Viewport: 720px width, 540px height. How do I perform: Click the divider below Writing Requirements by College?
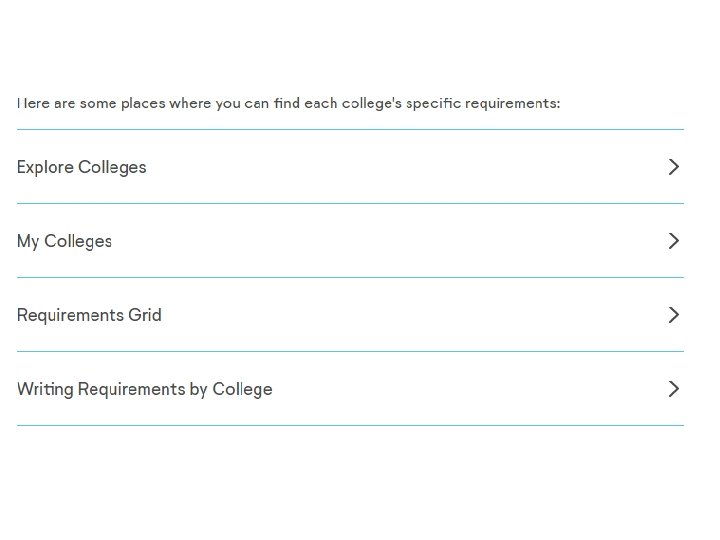pyautogui.click(x=350, y=425)
